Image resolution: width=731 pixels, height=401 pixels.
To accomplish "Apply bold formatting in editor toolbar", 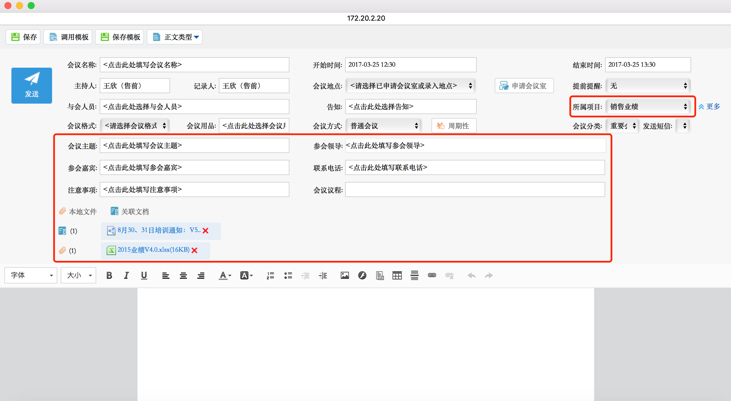I will point(109,276).
